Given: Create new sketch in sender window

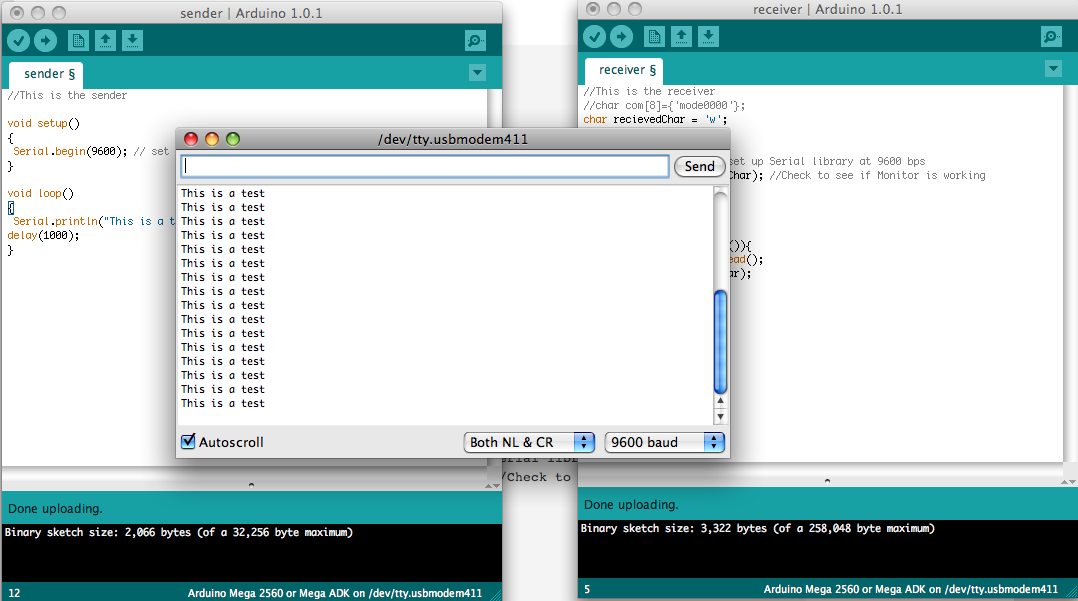Looking at the screenshot, I should click(x=78, y=40).
